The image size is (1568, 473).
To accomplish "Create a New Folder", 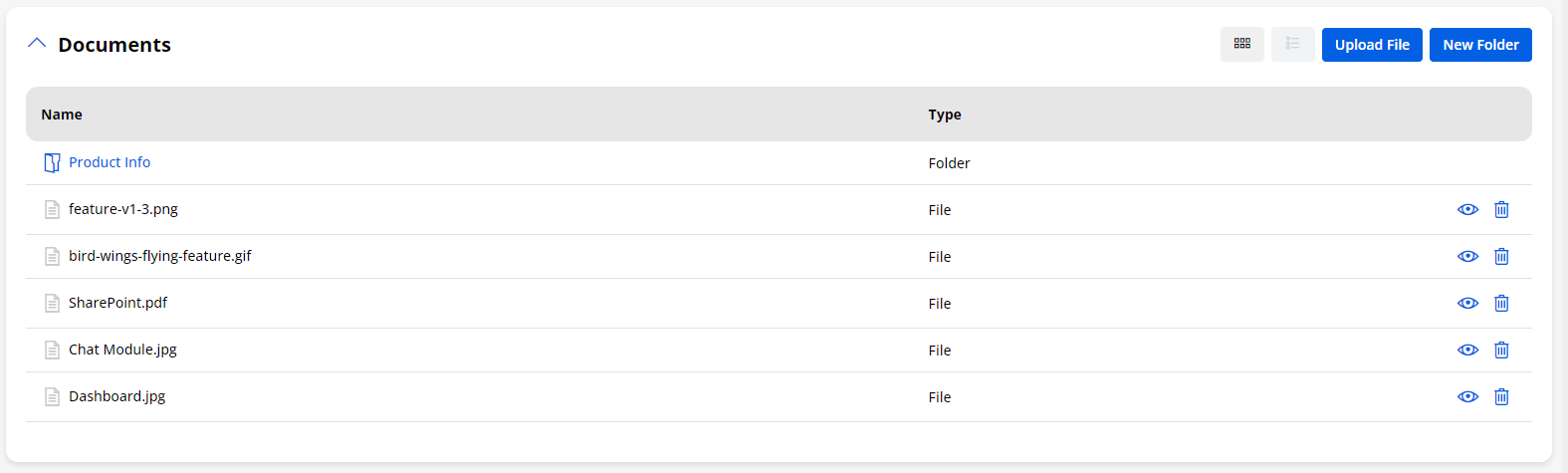I will [x=1480, y=45].
